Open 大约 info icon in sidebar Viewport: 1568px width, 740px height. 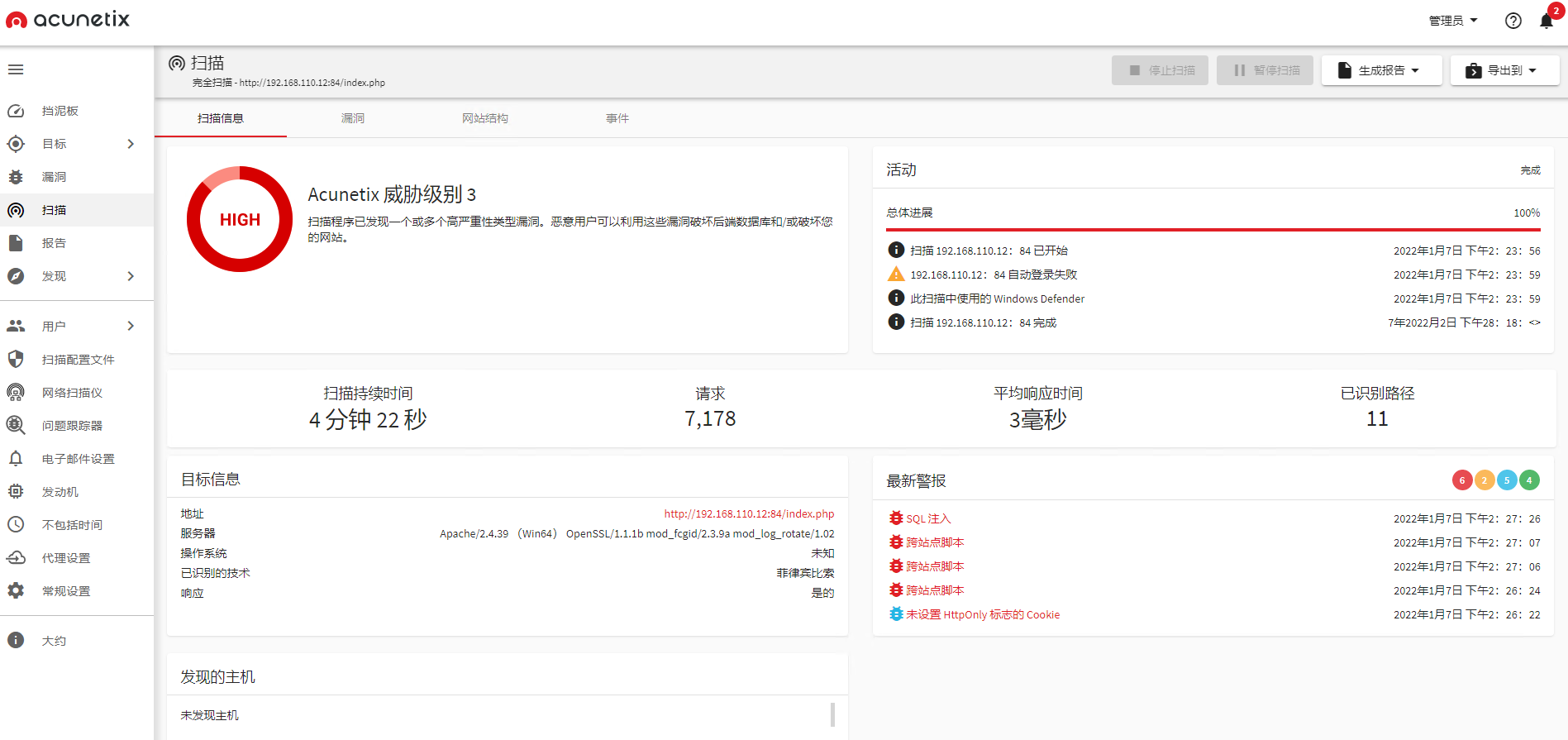tap(16, 640)
